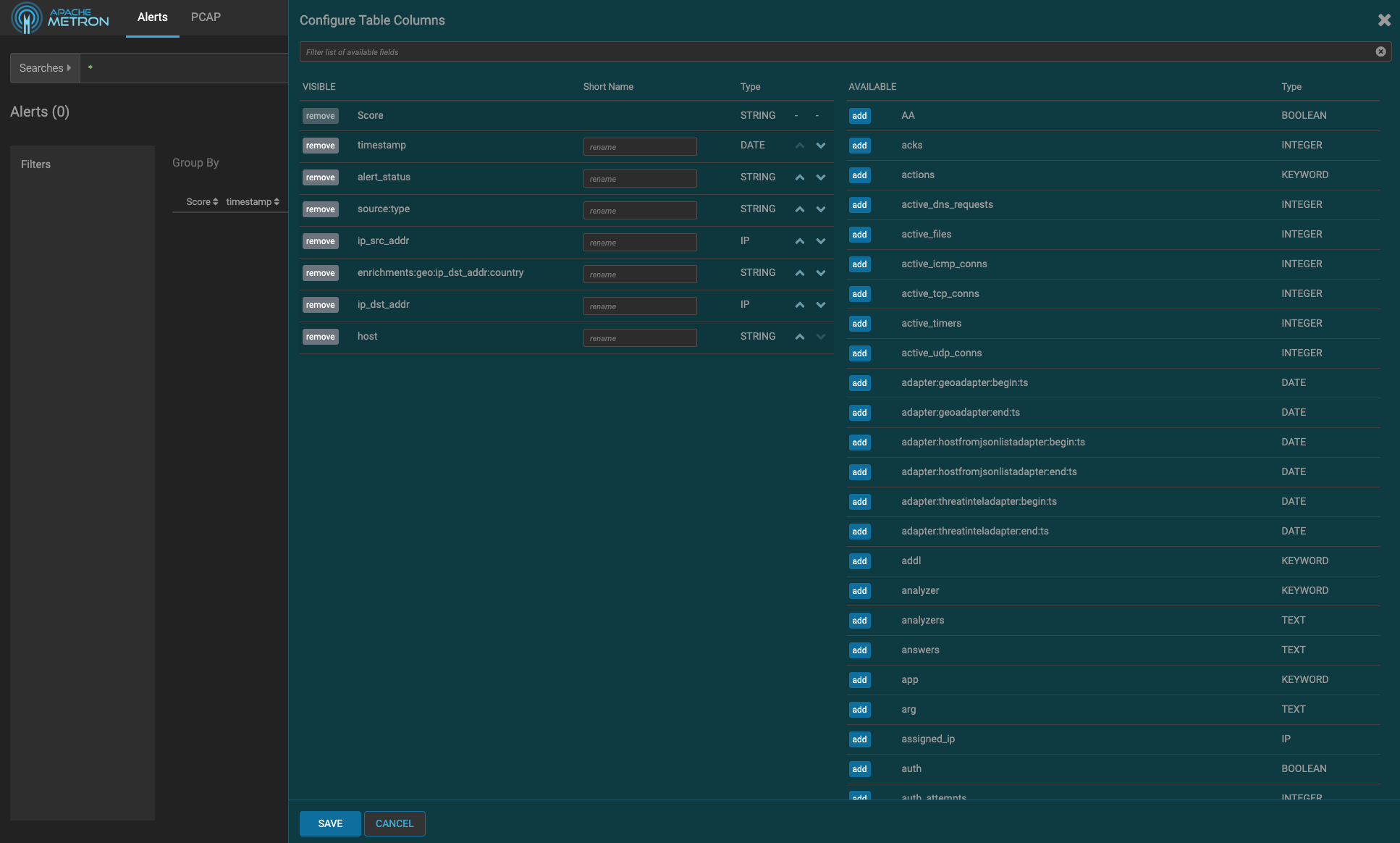Viewport: 1400px width, 843px height.
Task: Sort table by timestamp column header
Action: [253, 202]
